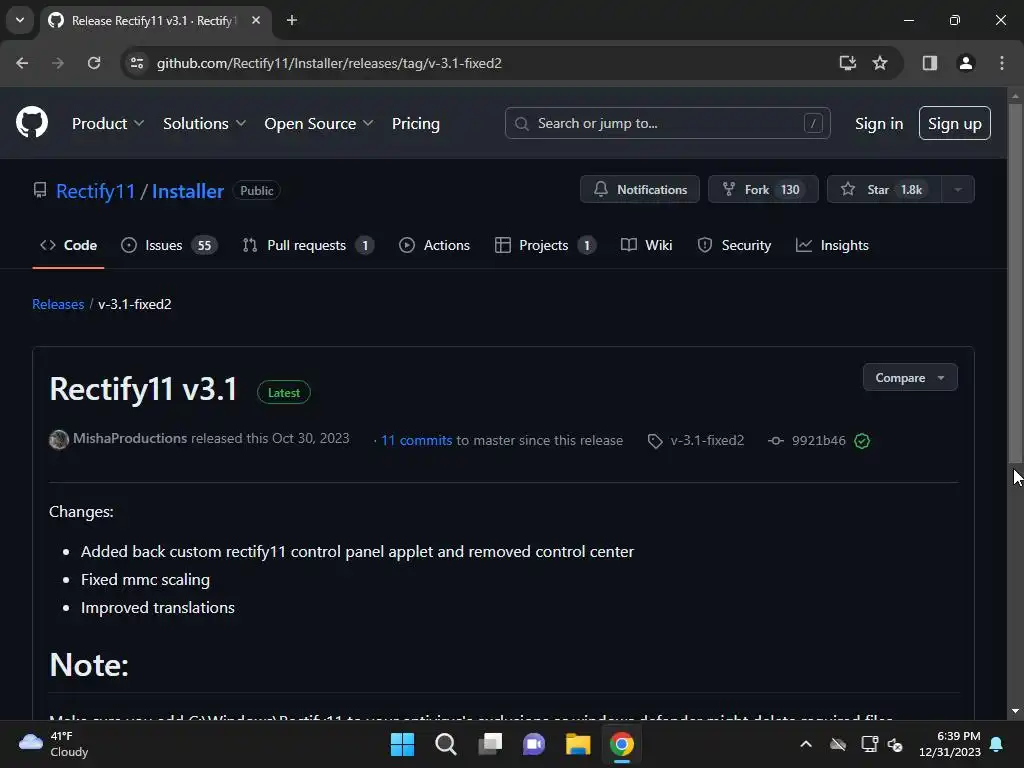This screenshot has width=1024, height=768.
Task: Click MishaProductions avatar image
Action: pos(59,440)
